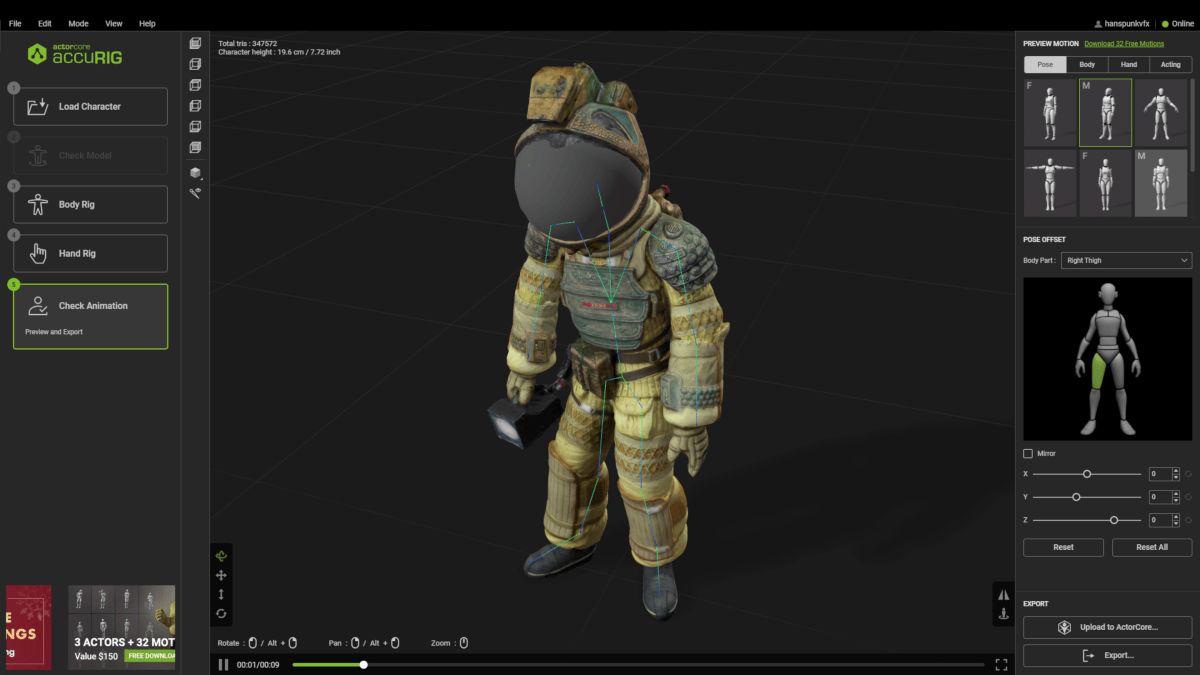This screenshot has height=675, width=1200.
Task: Click the 3 Actors + 32 Motions banner
Action: point(122,627)
